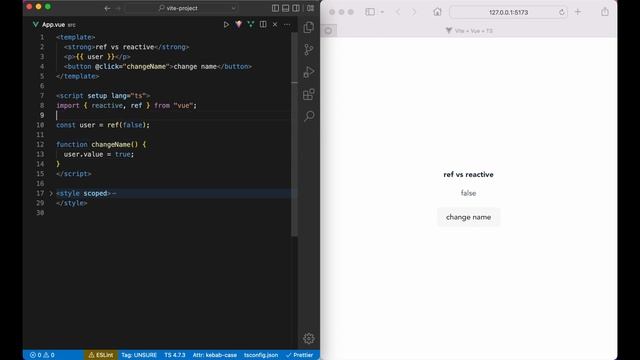Click the pinned tab icon at Safari's tab bar left
The height and width of the screenshot is (360, 640).
click(329, 31)
